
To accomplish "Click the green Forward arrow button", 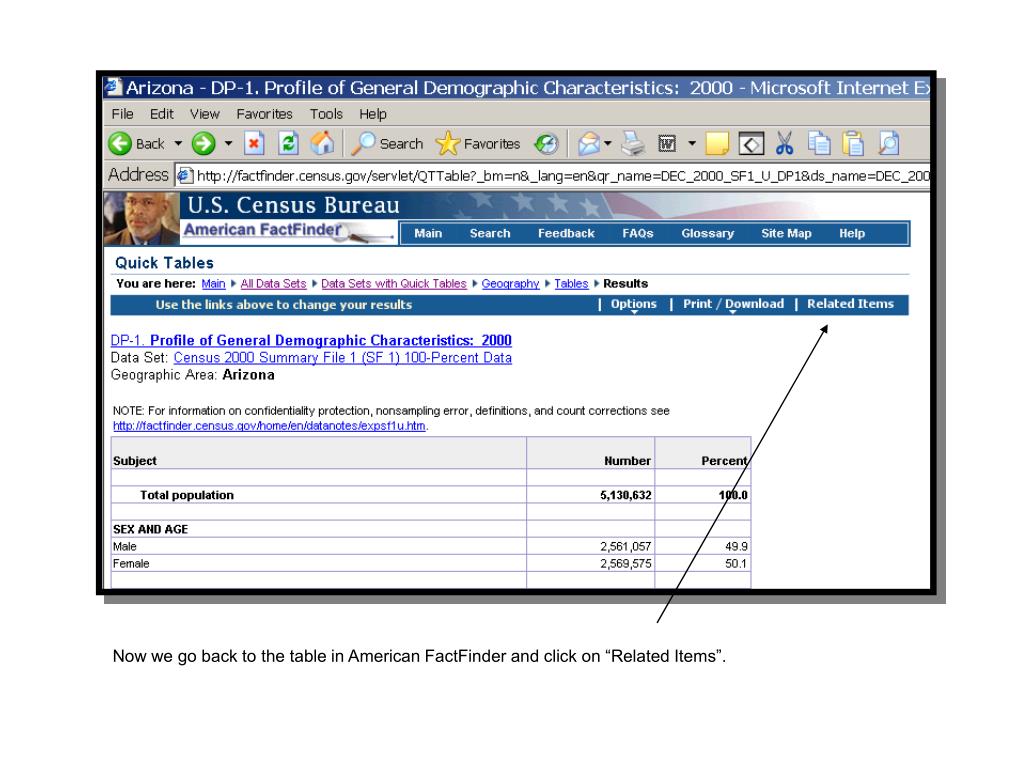I will (205, 144).
